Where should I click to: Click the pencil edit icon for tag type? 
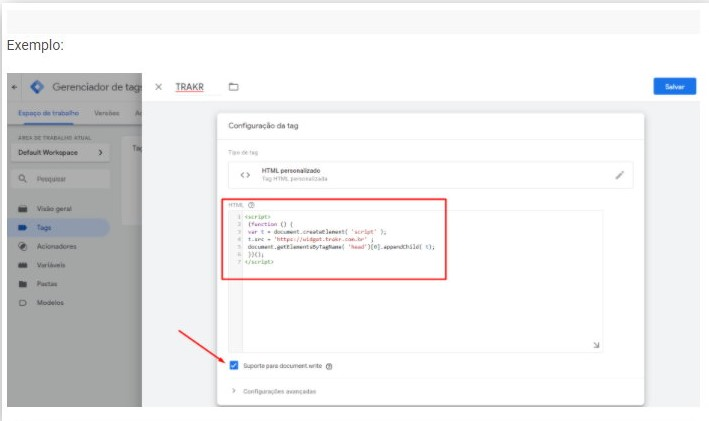tap(619, 175)
